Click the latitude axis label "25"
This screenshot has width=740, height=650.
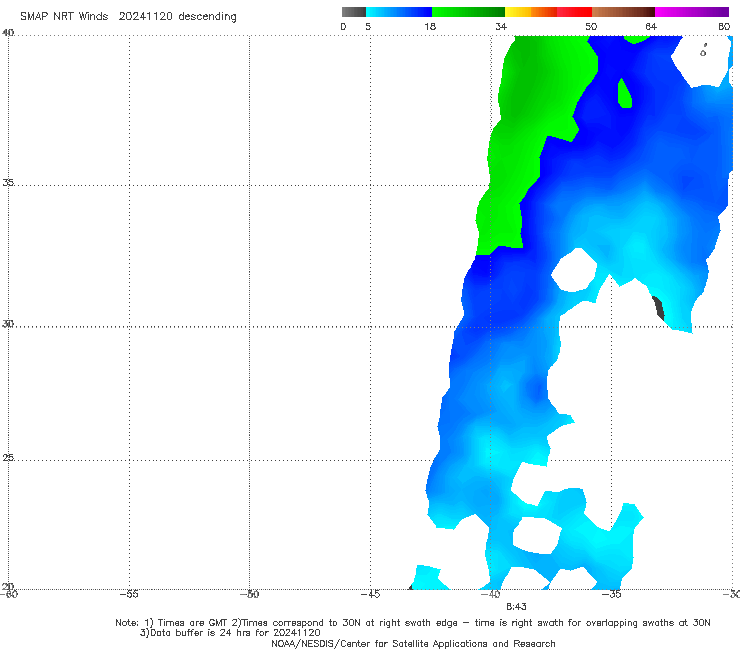click(x=8, y=458)
